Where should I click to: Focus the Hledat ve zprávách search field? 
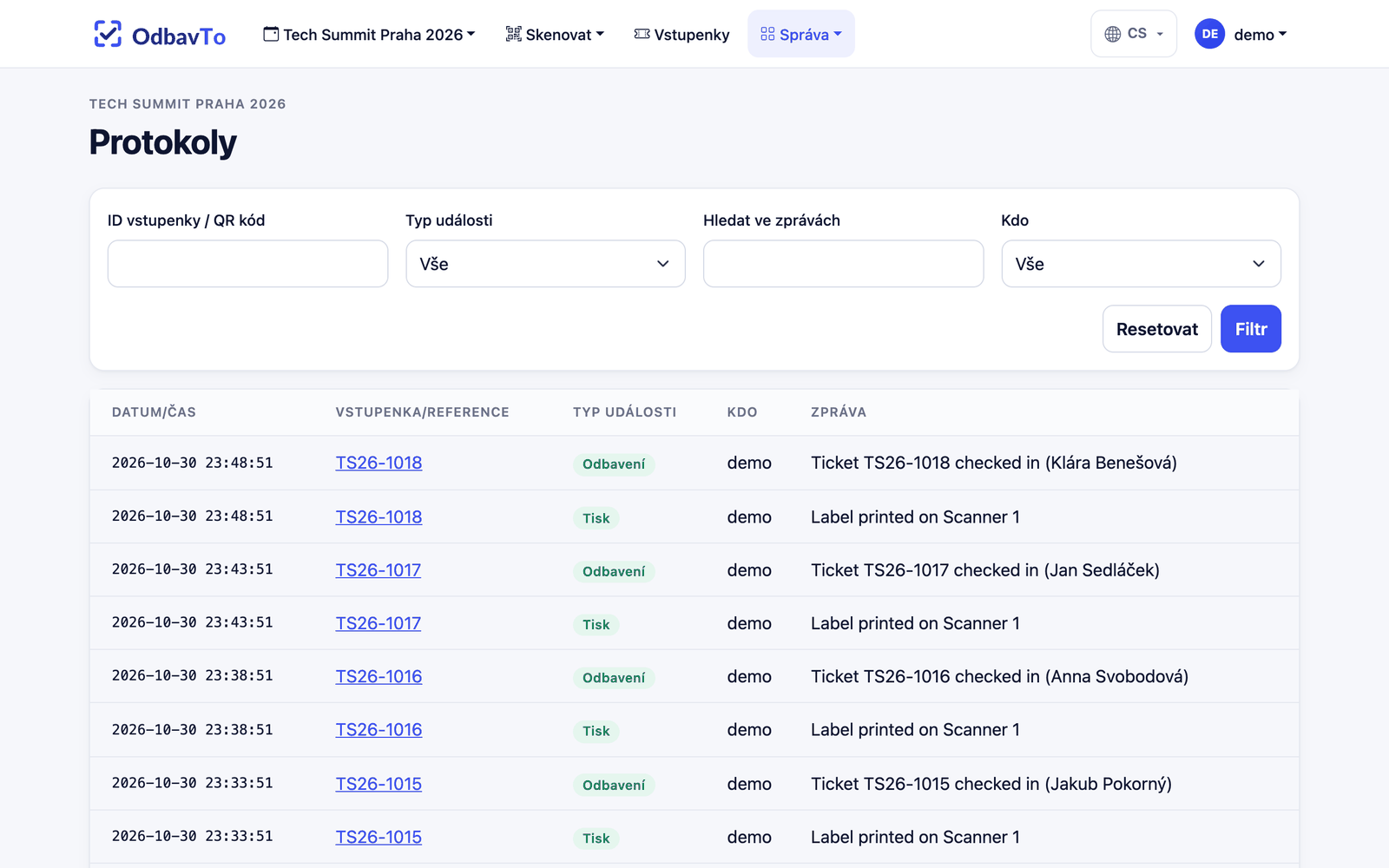[843, 264]
